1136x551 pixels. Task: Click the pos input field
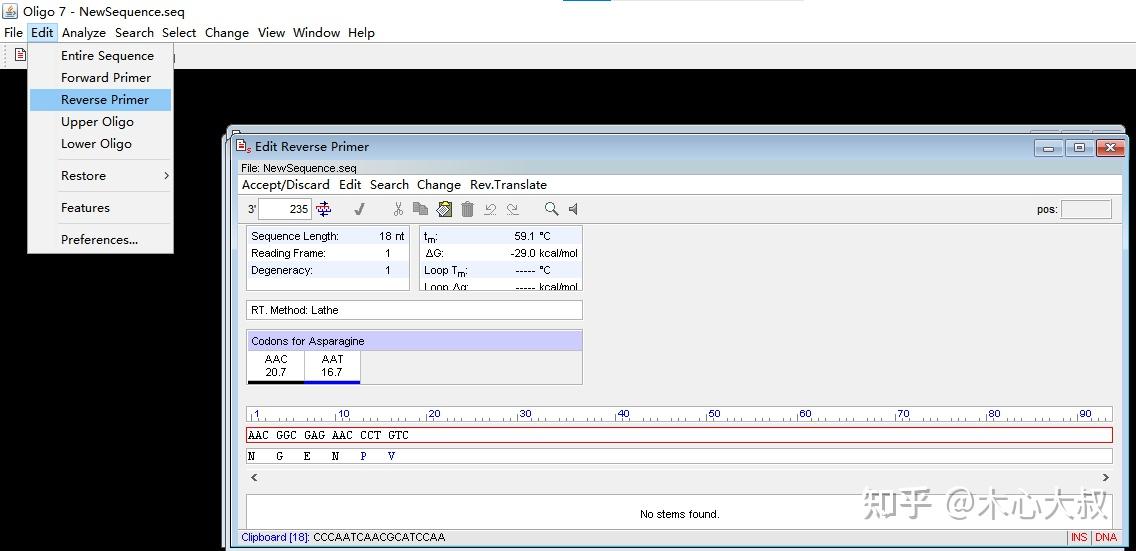tap(1086, 209)
